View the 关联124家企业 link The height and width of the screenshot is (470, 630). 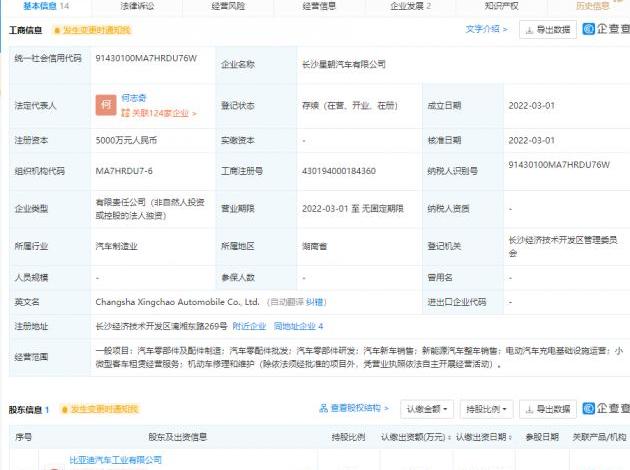[x=159, y=113]
